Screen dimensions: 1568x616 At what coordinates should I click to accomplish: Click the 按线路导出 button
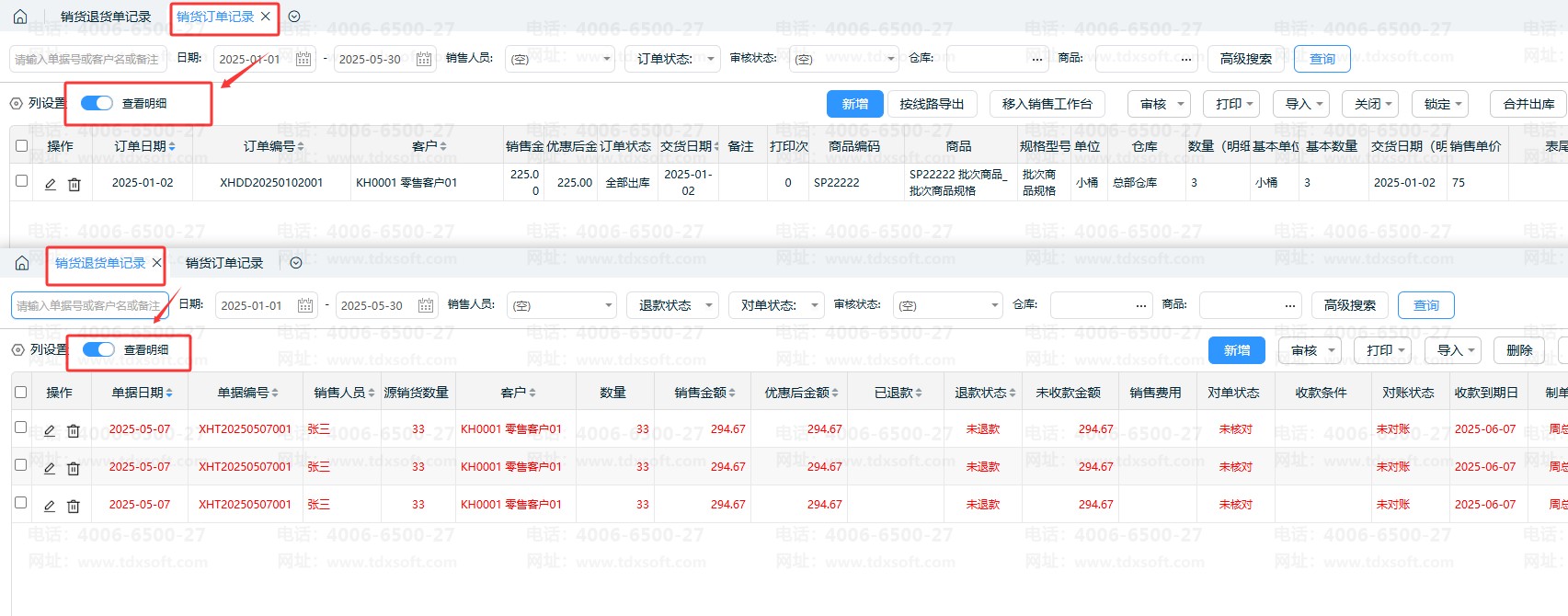pos(932,104)
